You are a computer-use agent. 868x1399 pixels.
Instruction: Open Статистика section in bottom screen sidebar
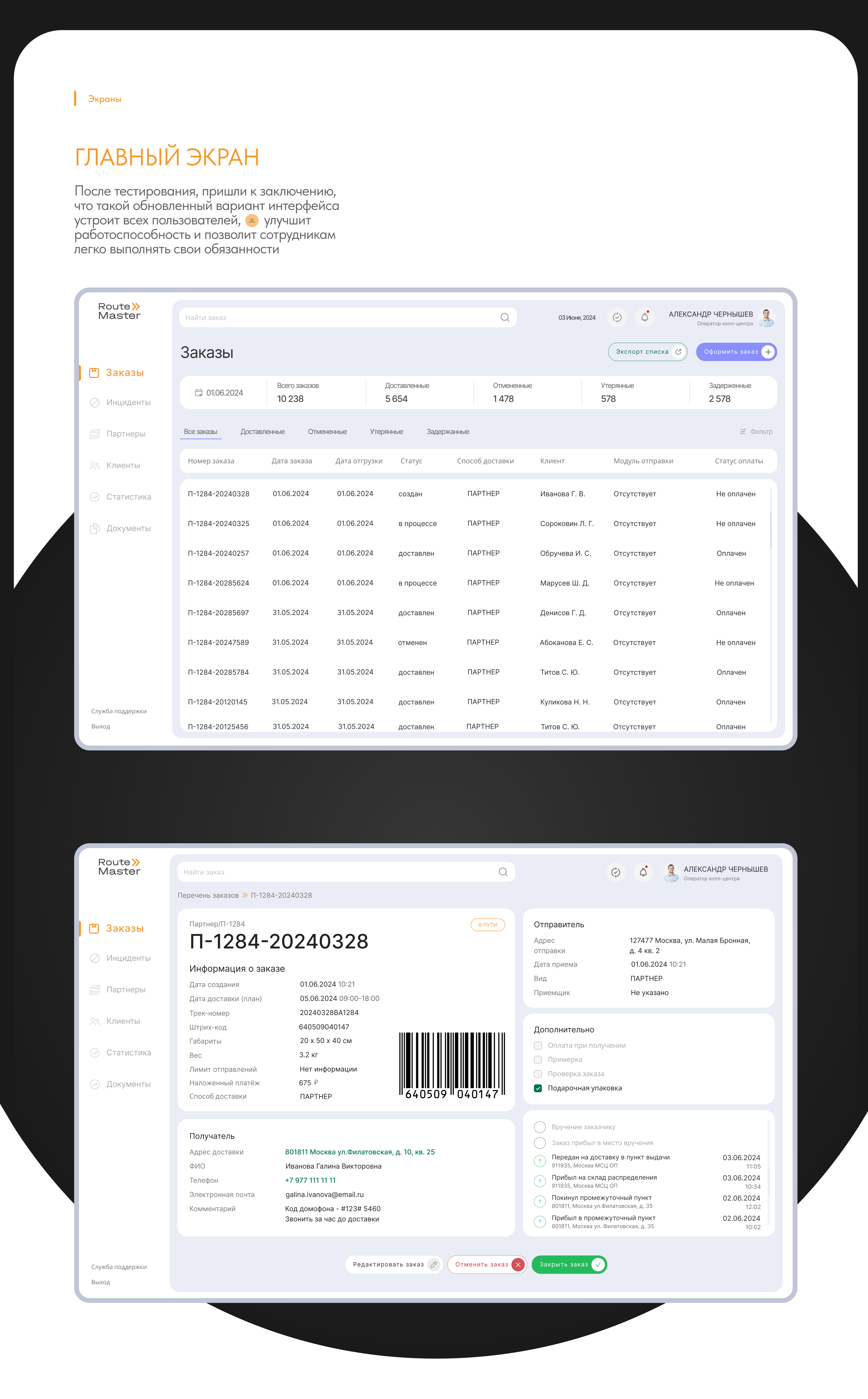coord(128,1052)
